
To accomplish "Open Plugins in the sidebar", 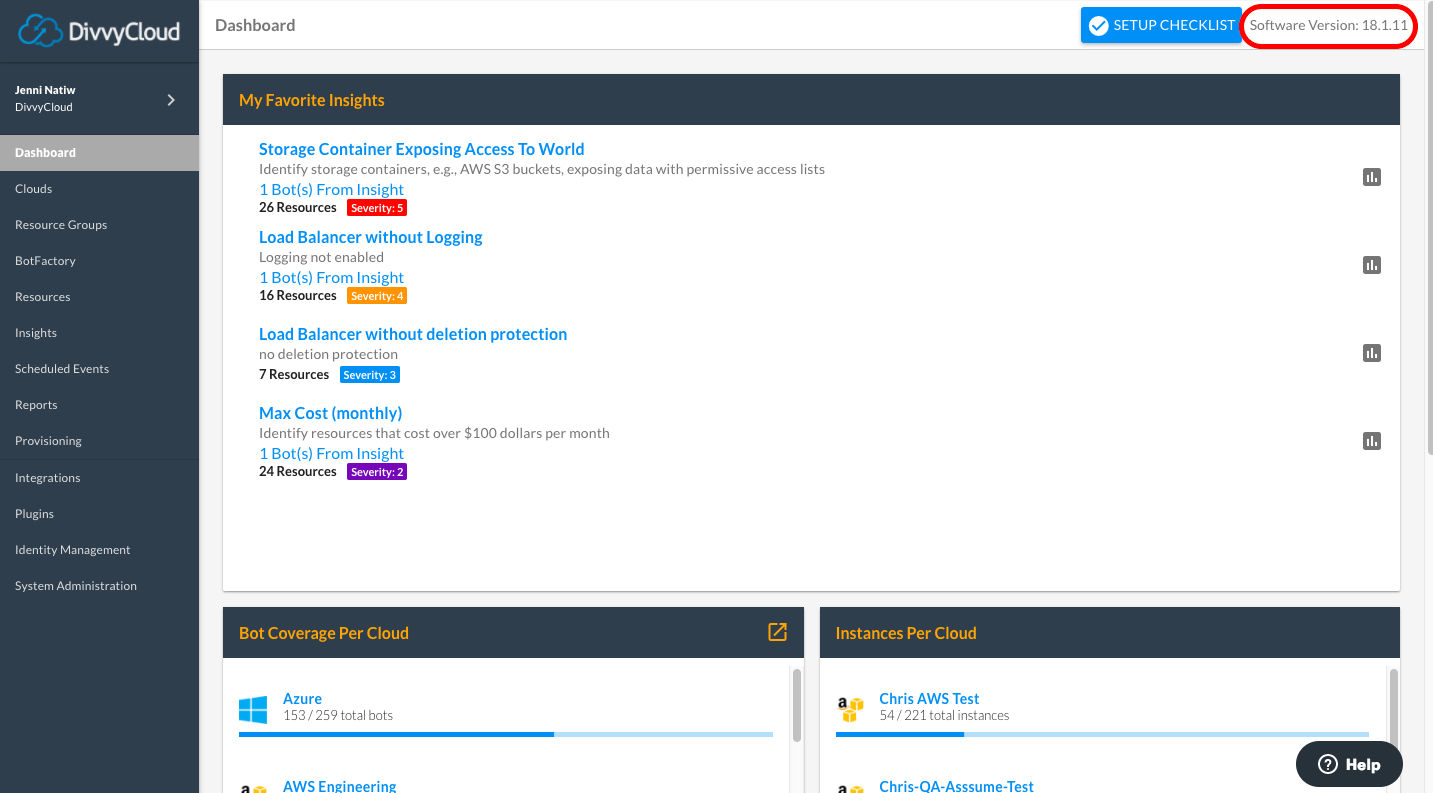I will (x=99, y=514).
